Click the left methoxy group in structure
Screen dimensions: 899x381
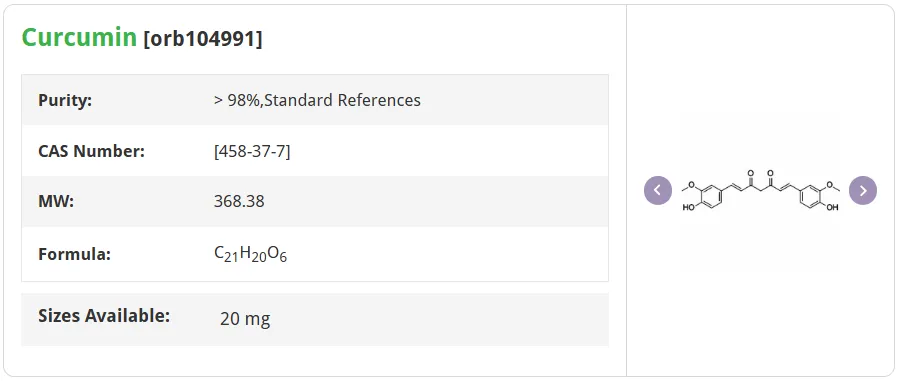point(689,186)
